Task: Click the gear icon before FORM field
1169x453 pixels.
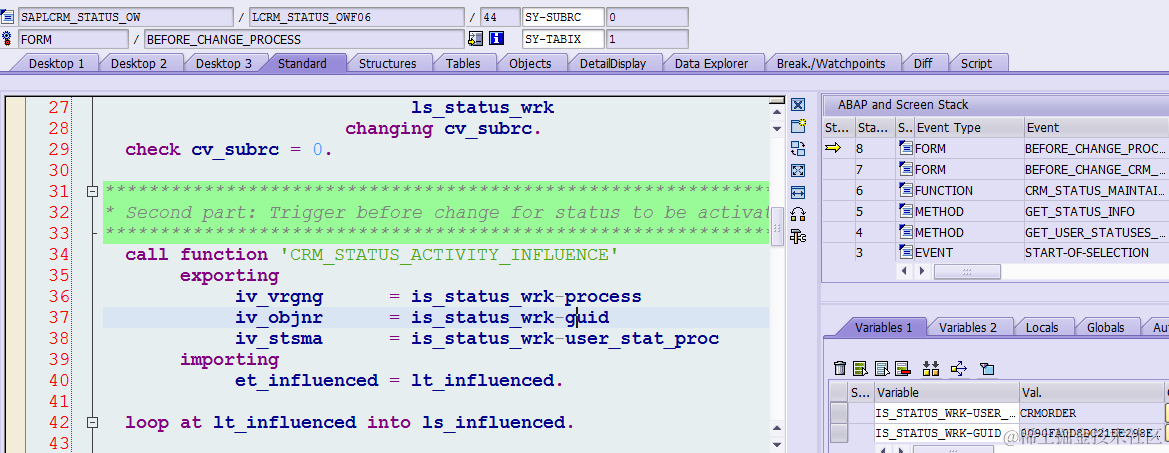Action: [7, 38]
